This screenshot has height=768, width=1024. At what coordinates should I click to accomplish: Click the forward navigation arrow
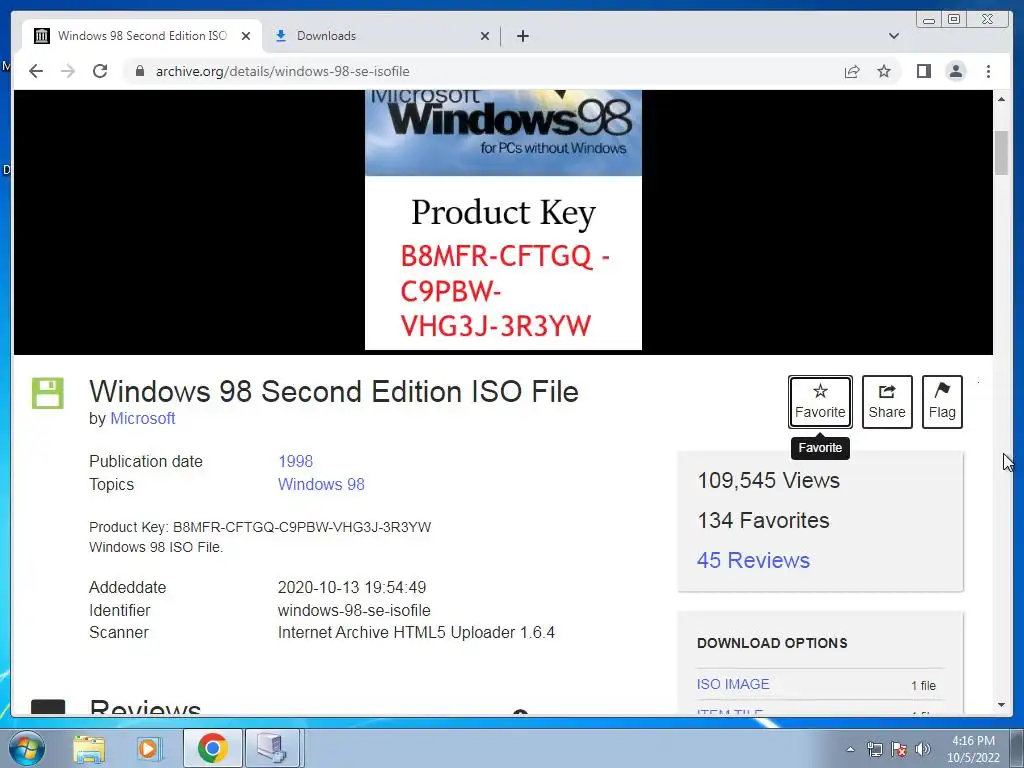[68, 71]
